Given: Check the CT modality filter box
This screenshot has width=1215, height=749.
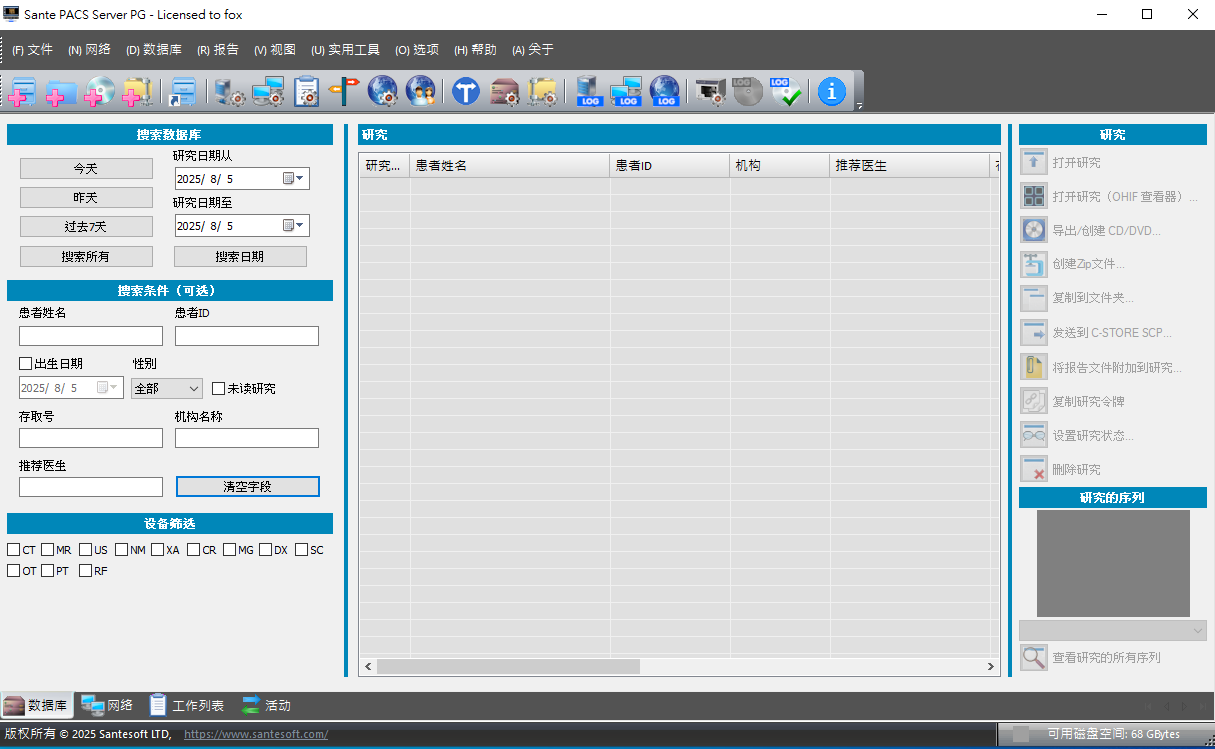Looking at the screenshot, I should [14, 550].
